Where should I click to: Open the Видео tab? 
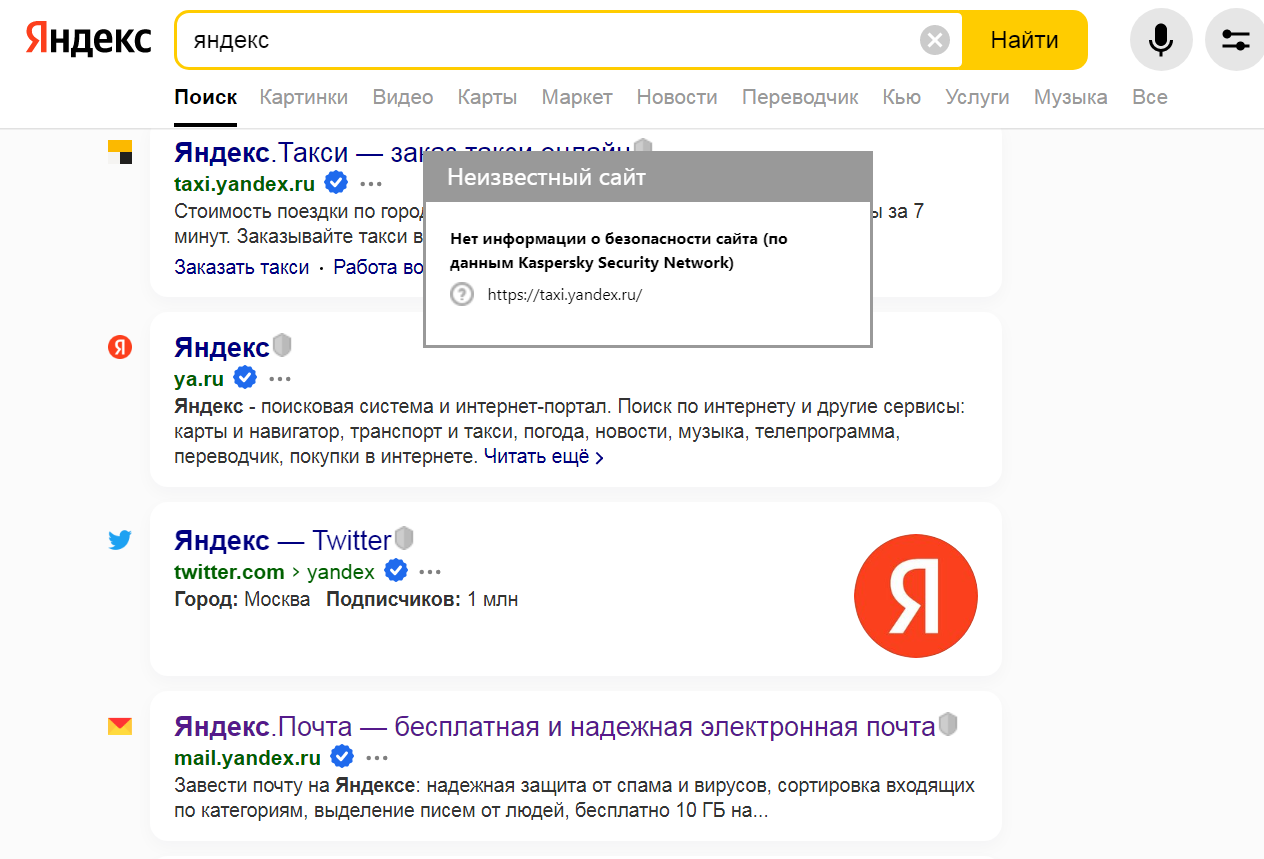[x=403, y=97]
